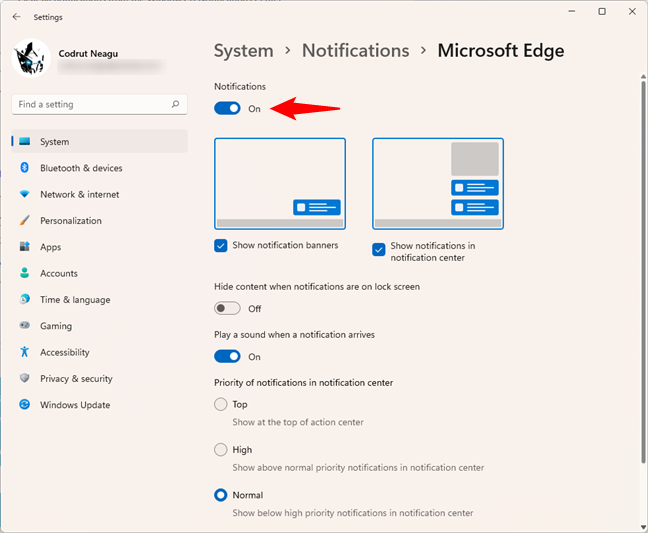
Task: Click the Personalization brush icon
Action: click(x=25, y=220)
